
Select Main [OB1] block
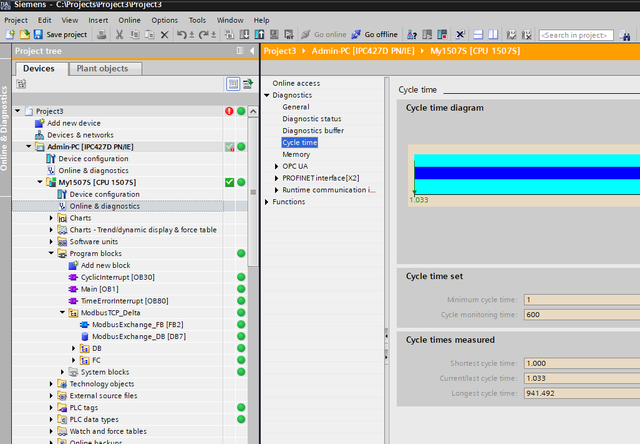[x=99, y=289]
